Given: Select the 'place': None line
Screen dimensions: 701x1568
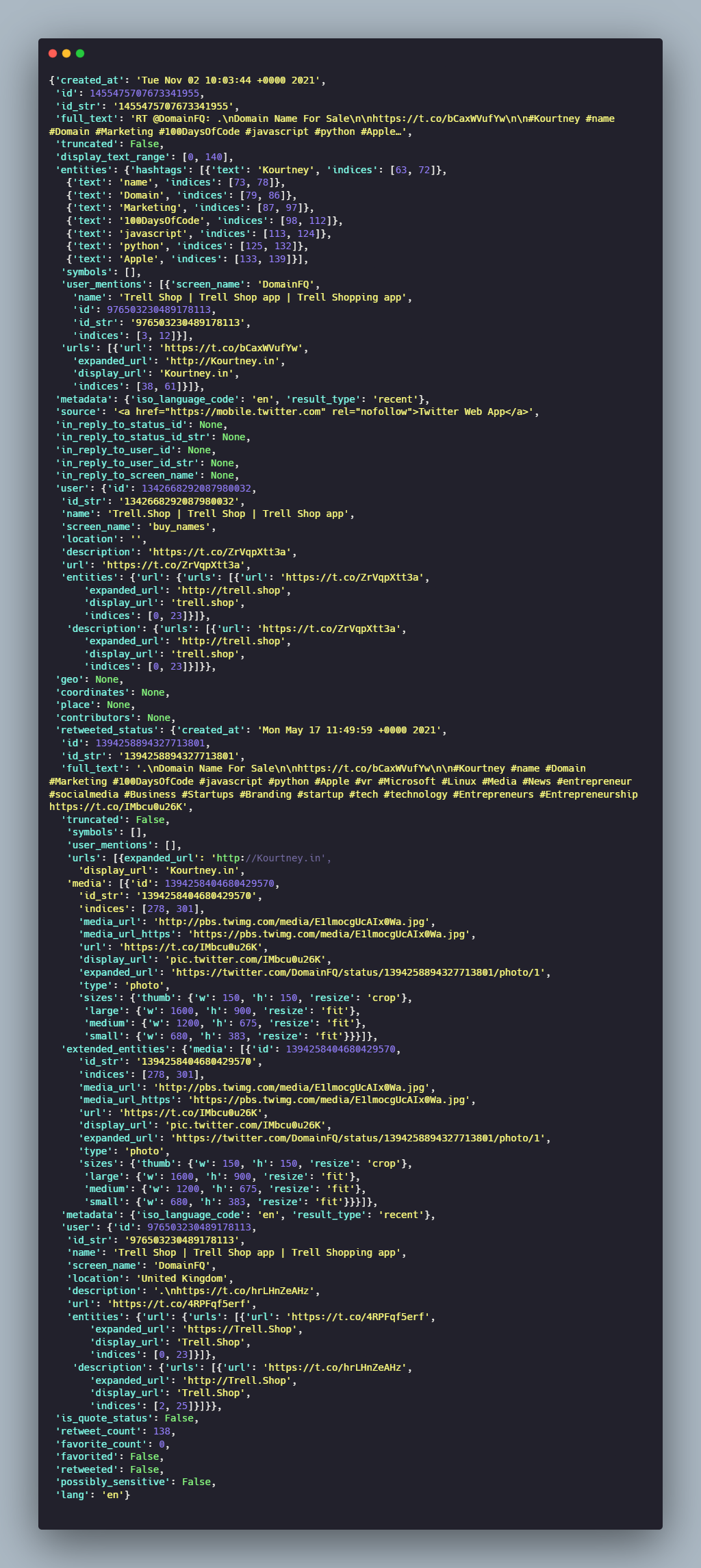Looking at the screenshot, I should (95, 705).
